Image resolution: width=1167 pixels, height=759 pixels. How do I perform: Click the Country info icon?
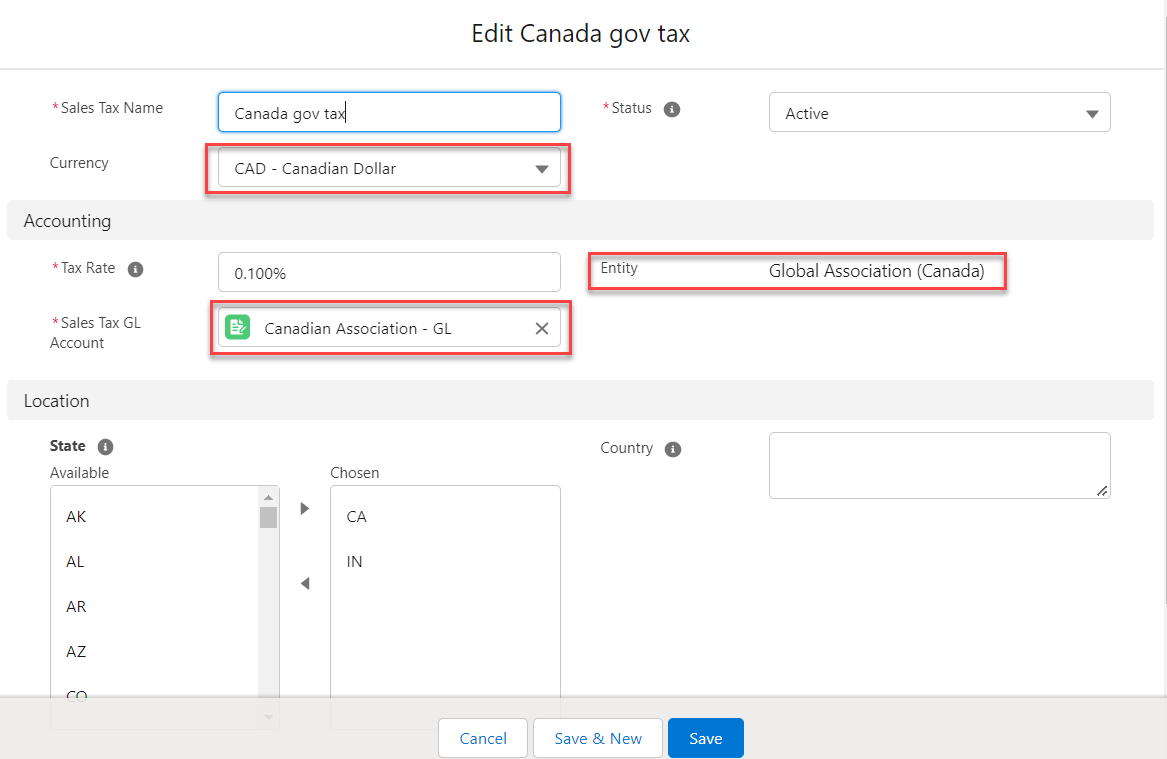pos(673,449)
